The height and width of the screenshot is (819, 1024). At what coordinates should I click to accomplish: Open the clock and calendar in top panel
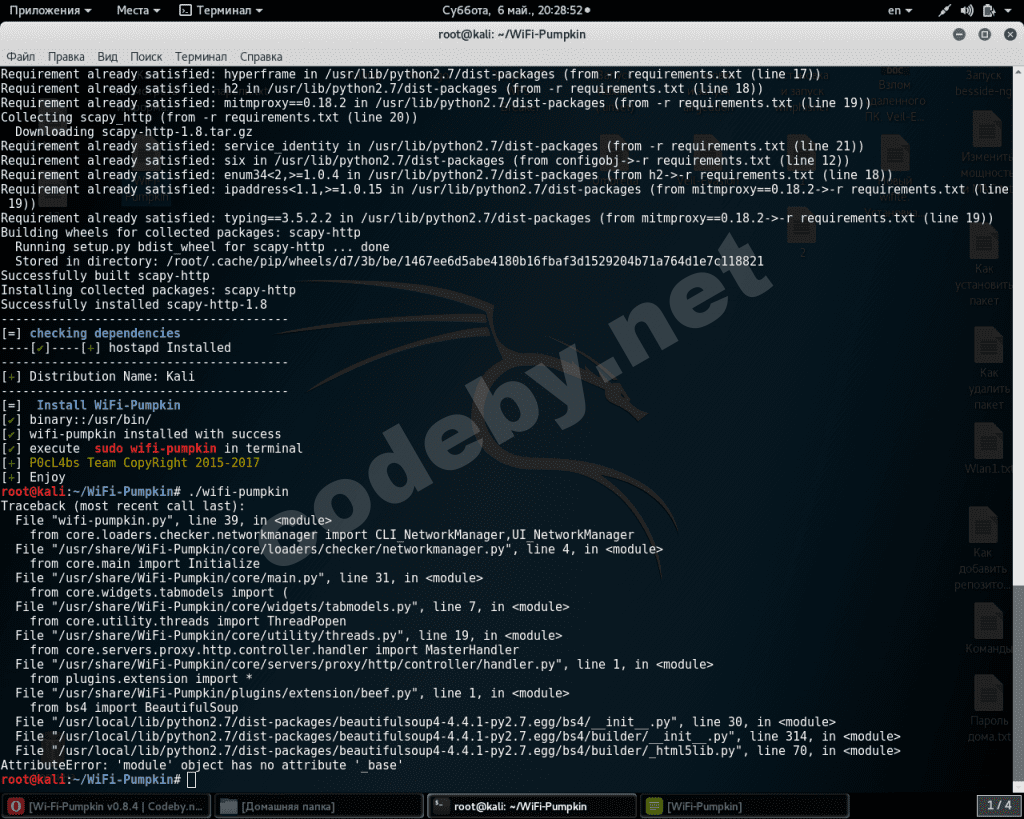[x=516, y=10]
